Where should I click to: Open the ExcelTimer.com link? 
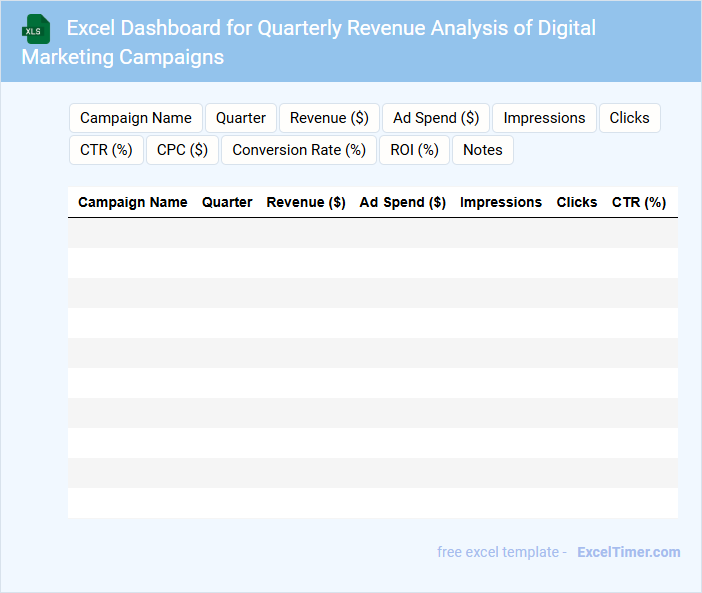628,552
